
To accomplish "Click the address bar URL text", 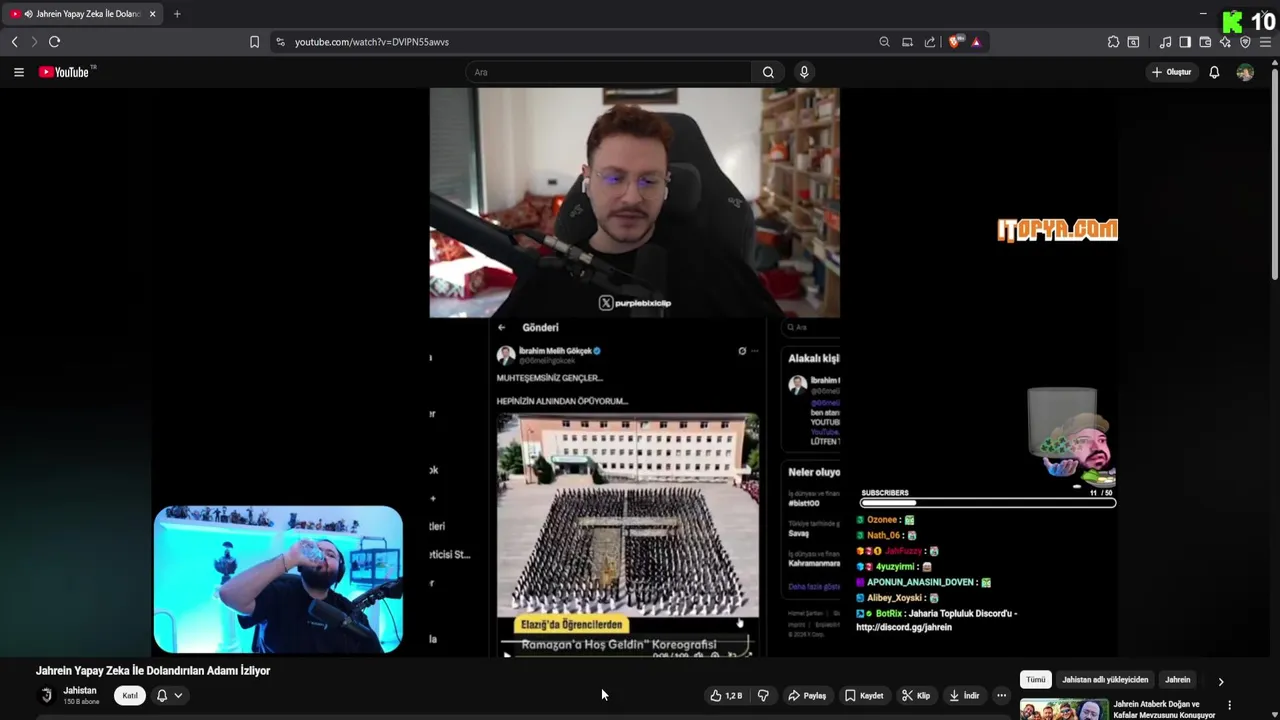I will point(372,42).
